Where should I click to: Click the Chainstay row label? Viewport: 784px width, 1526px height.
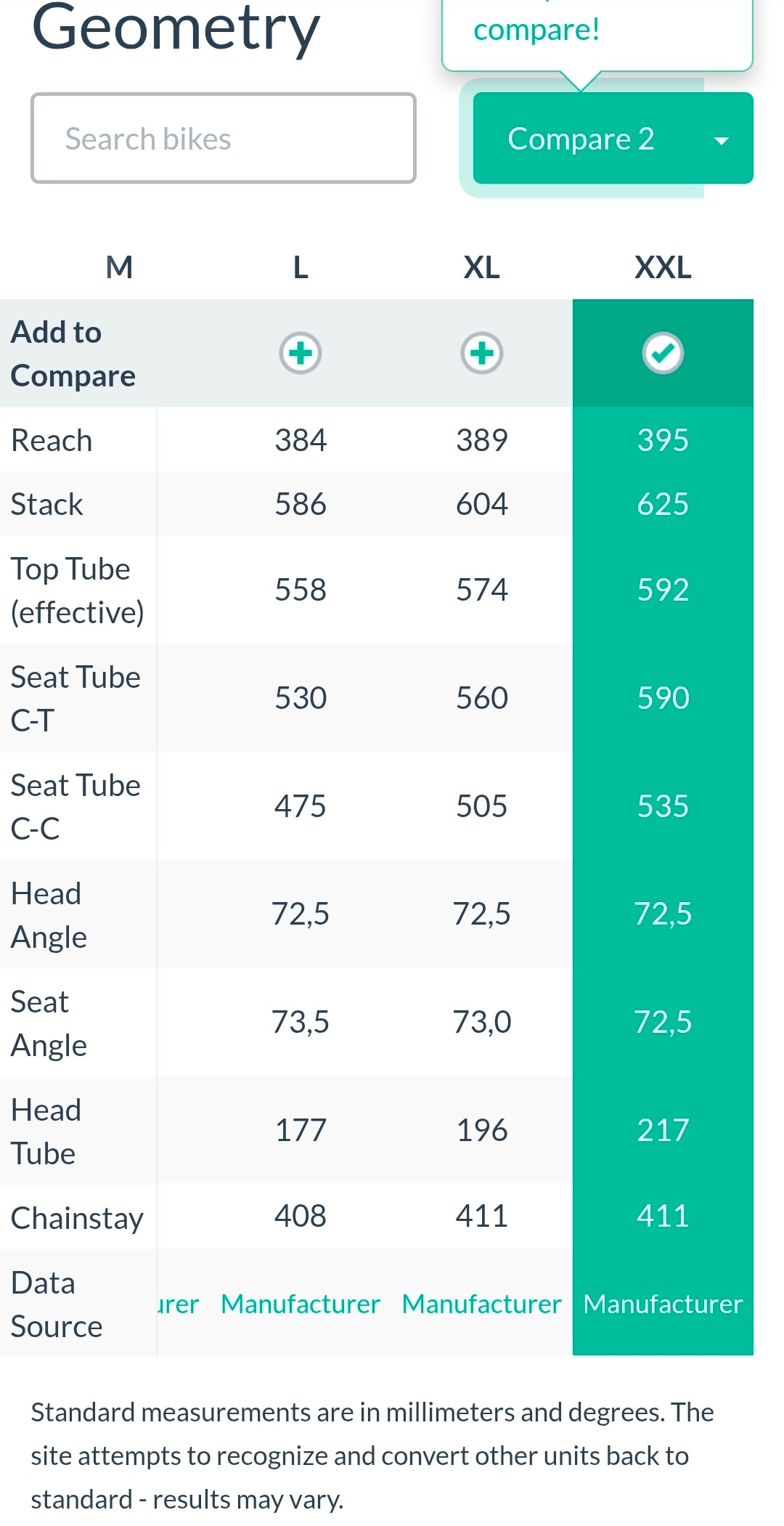pos(77,1218)
